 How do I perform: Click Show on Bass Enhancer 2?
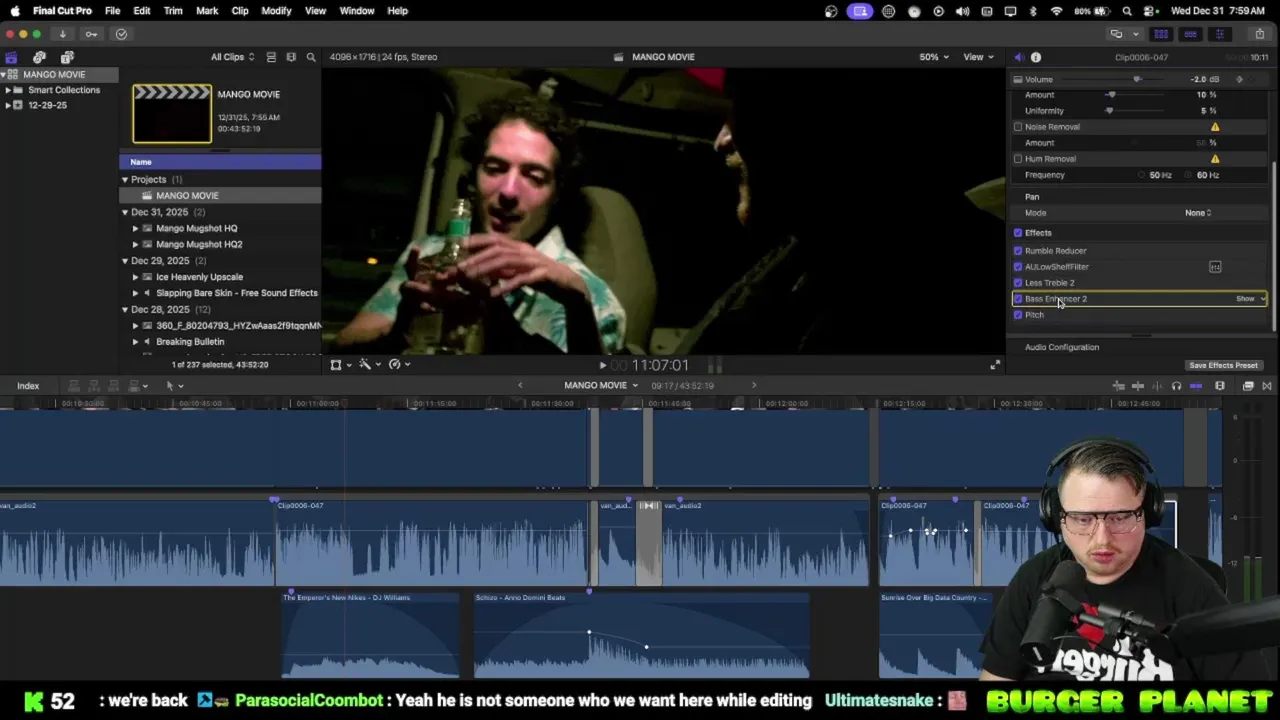click(1245, 299)
